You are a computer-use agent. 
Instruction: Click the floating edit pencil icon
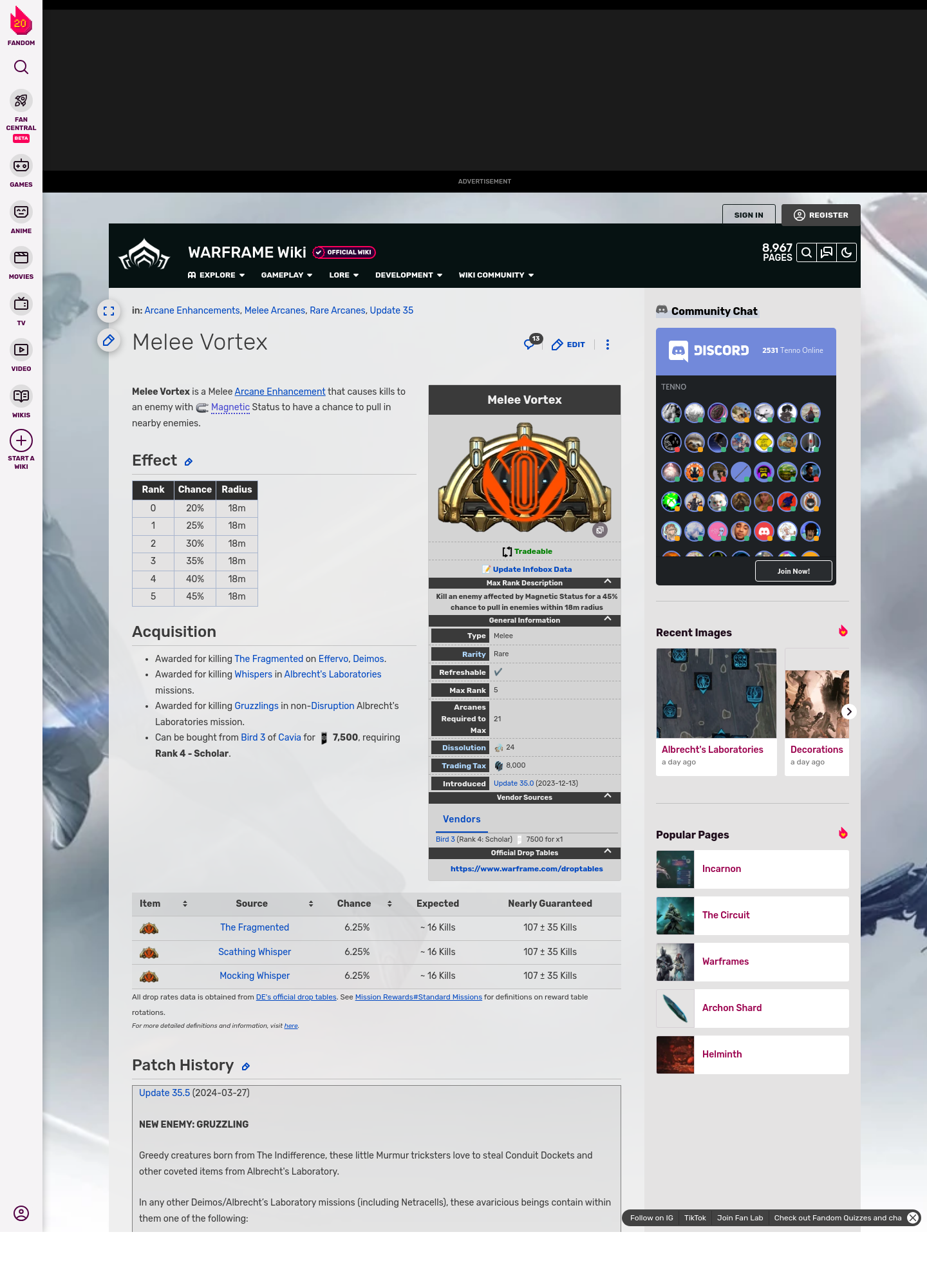click(109, 340)
